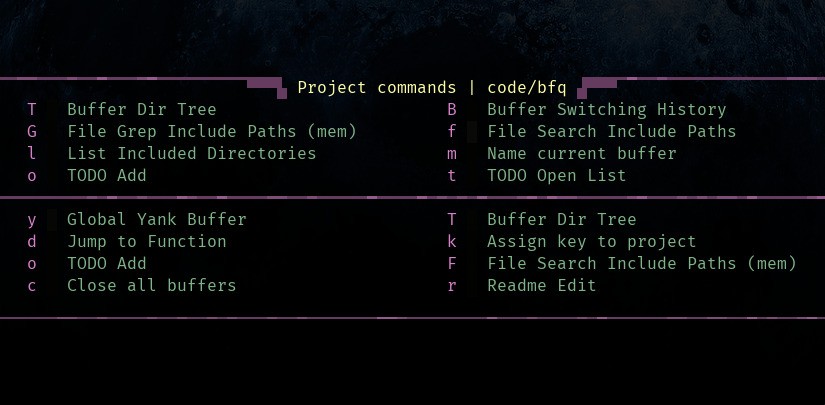Select File Search Include Paths without (mem)
Image resolution: width=825 pixels, height=405 pixels.
611,131
